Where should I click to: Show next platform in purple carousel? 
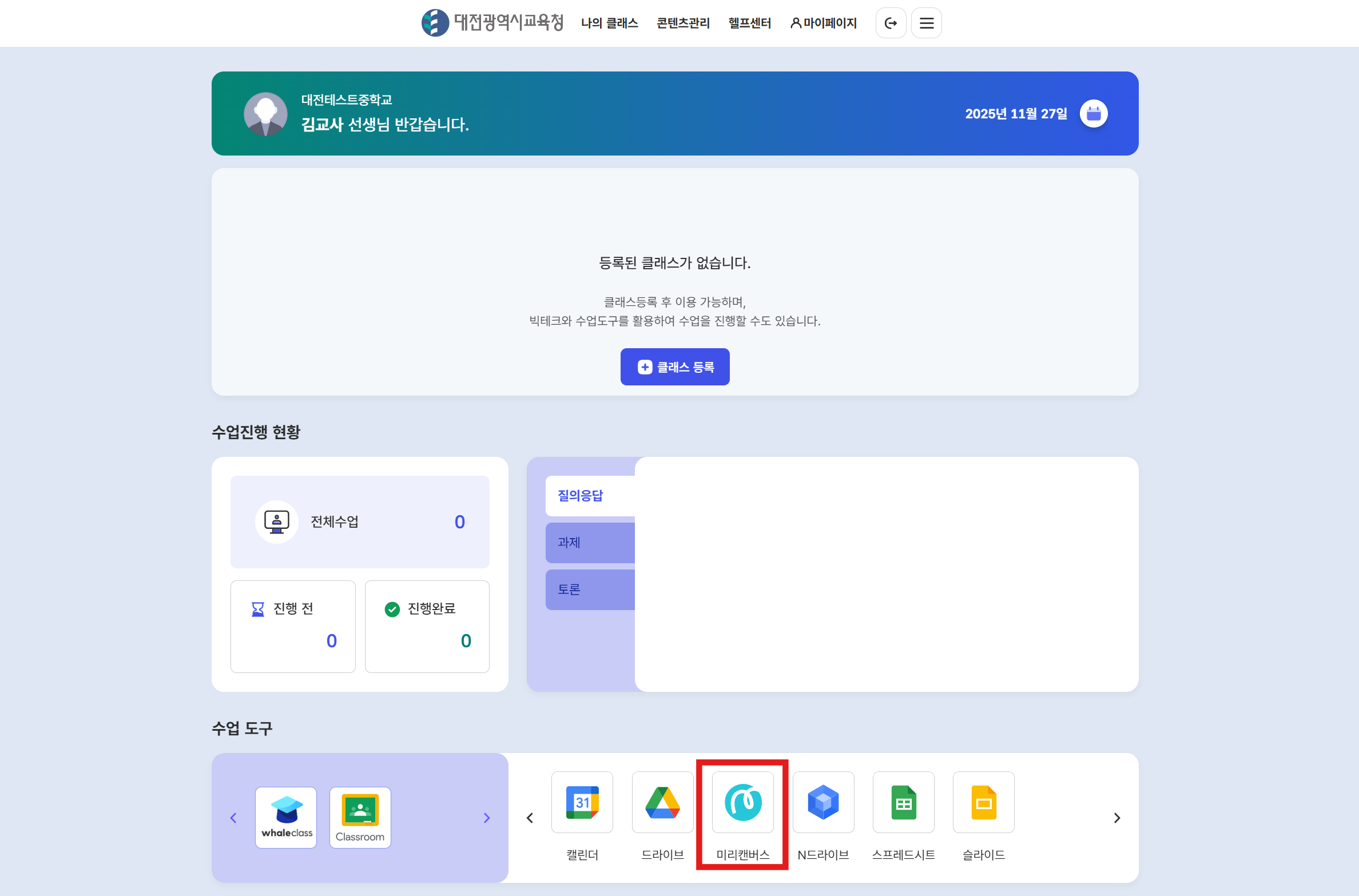(x=487, y=818)
